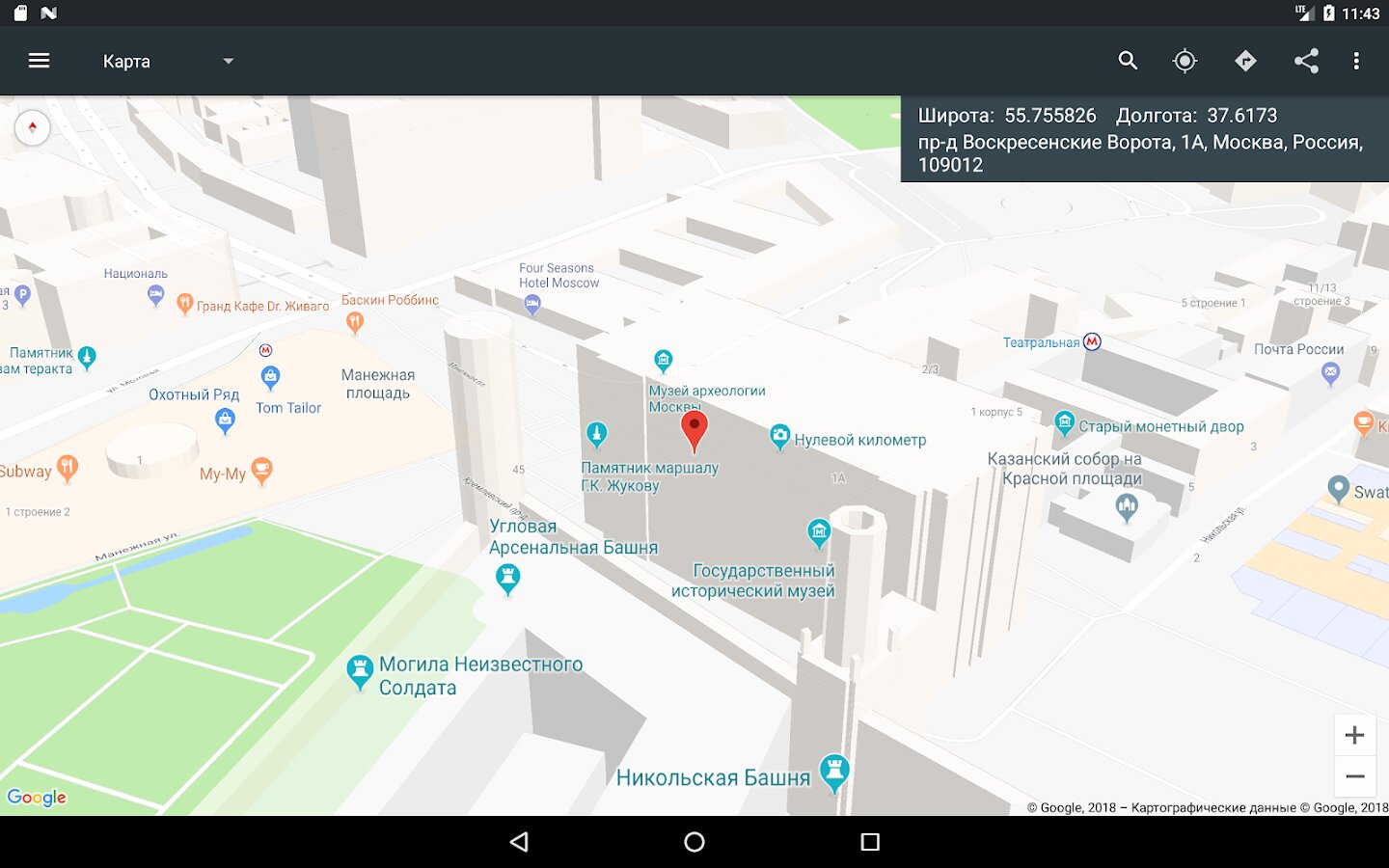
Task: Tap the Гранд Кафе Dr. Живаго marker
Action: (x=185, y=305)
